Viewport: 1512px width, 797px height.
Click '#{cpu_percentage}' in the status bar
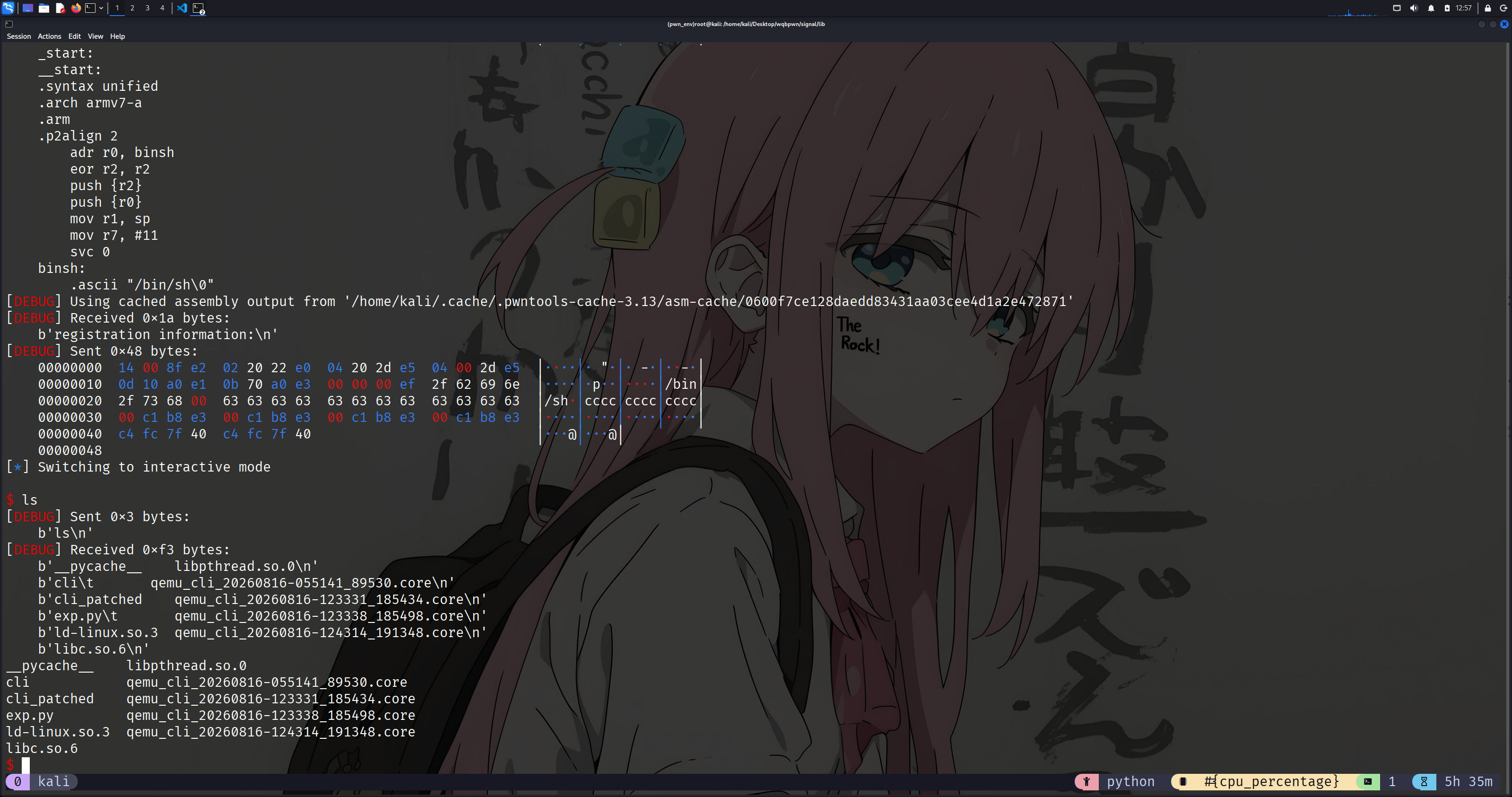1271,782
